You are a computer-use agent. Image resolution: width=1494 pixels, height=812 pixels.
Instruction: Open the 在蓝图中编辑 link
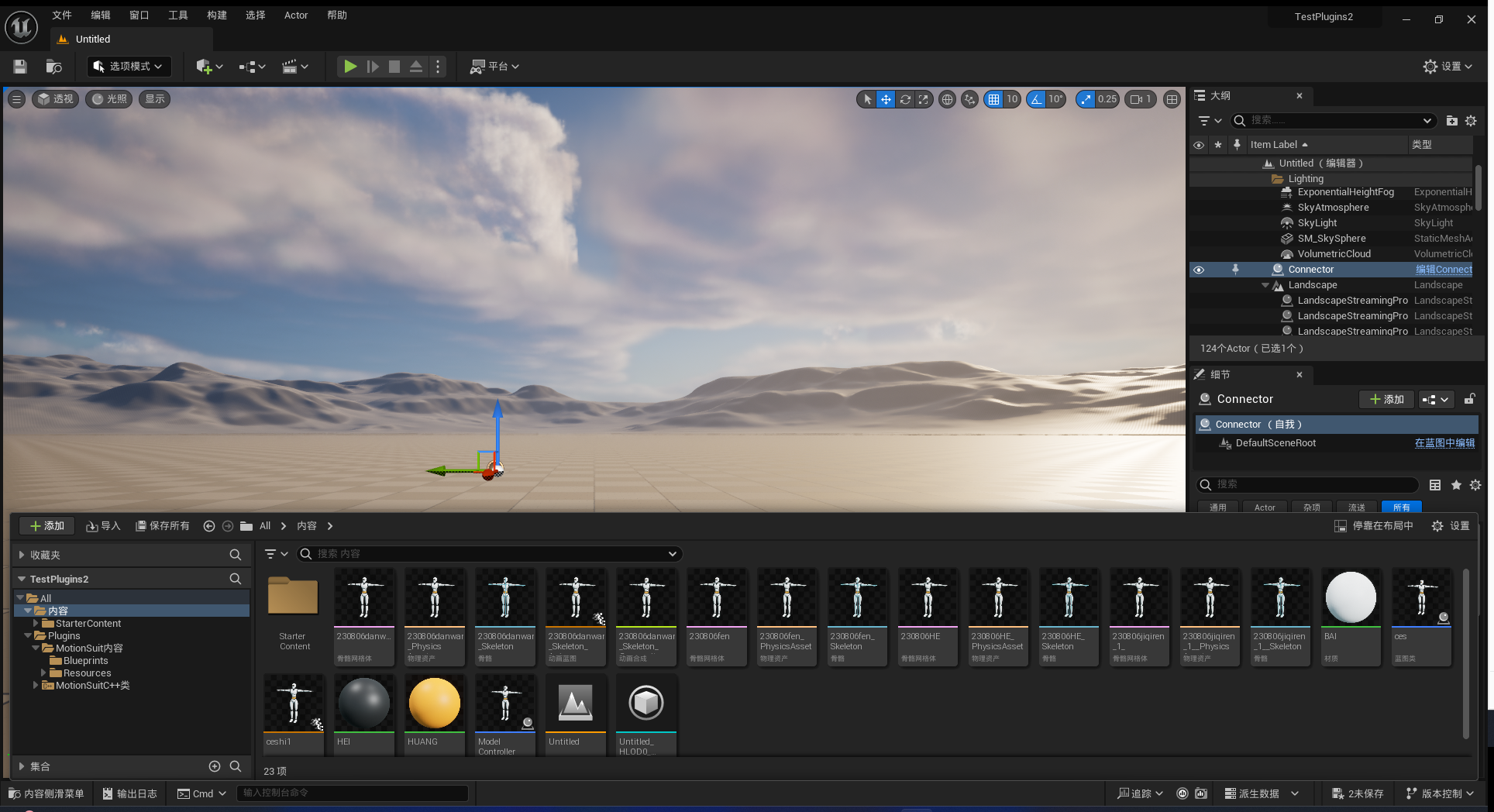click(x=1444, y=443)
